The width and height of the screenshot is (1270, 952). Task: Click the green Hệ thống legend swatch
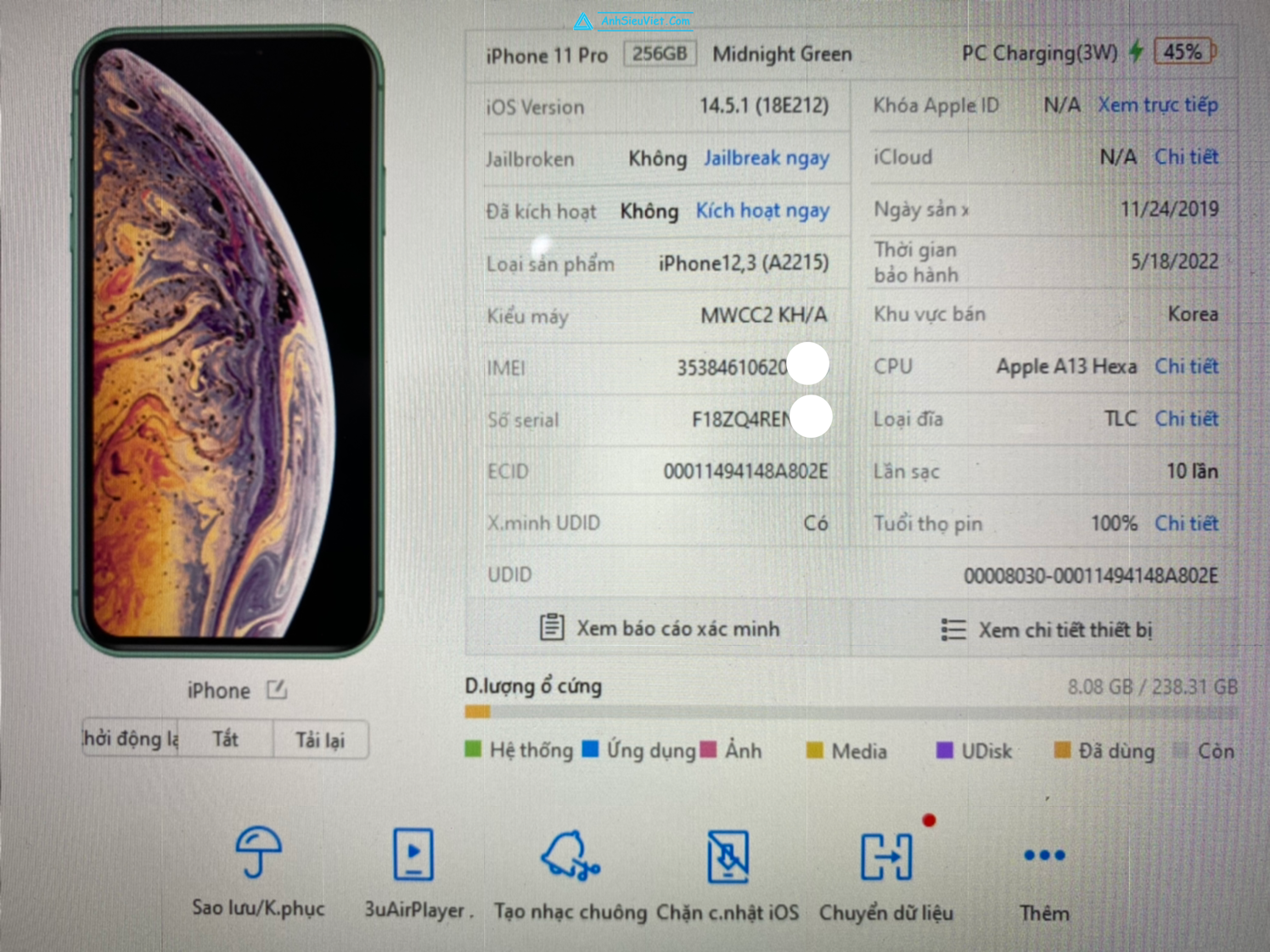(473, 749)
